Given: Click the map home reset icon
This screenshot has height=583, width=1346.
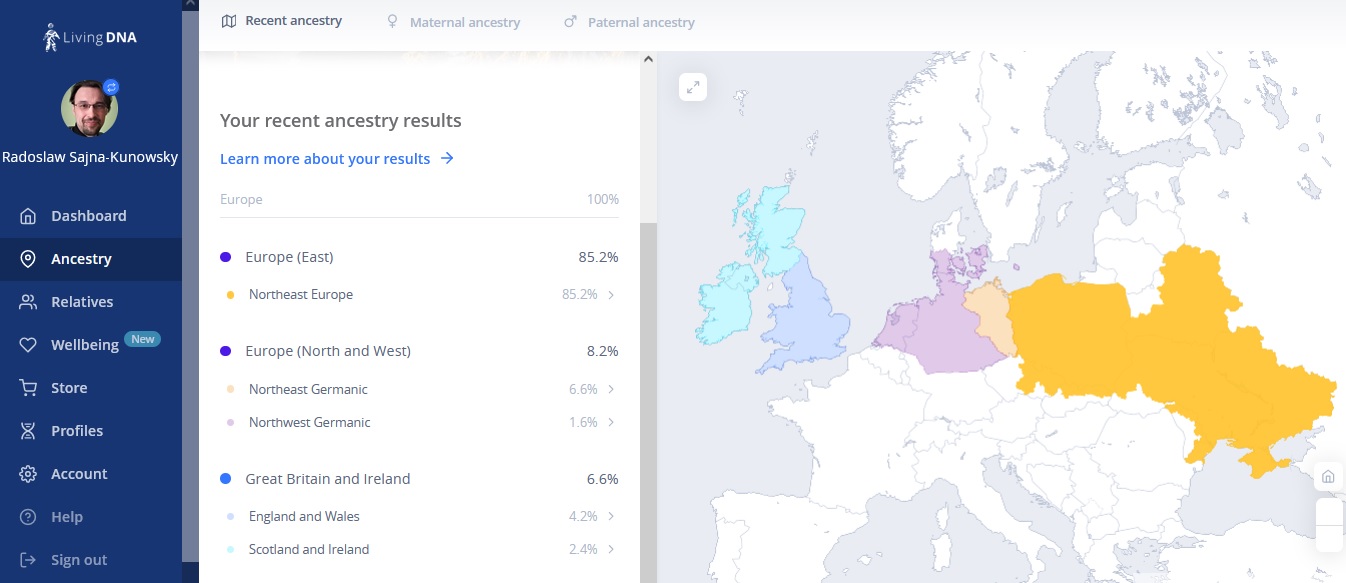Looking at the screenshot, I should (x=1328, y=476).
